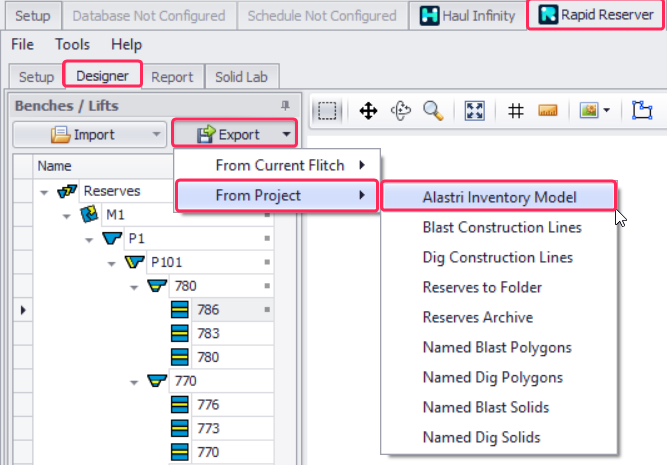Choose Reserves Archive export
The image size is (667, 465).
pos(499,317)
